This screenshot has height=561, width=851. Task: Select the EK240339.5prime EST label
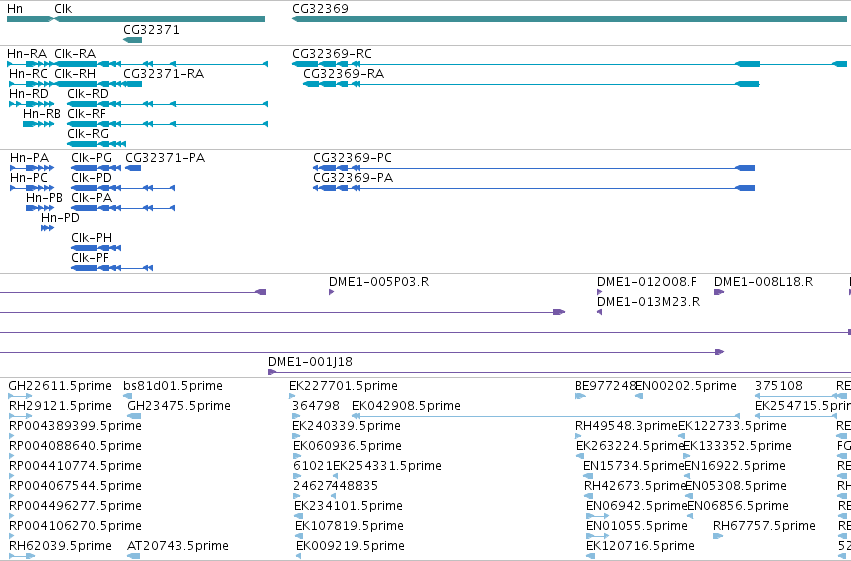(x=346, y=426)
